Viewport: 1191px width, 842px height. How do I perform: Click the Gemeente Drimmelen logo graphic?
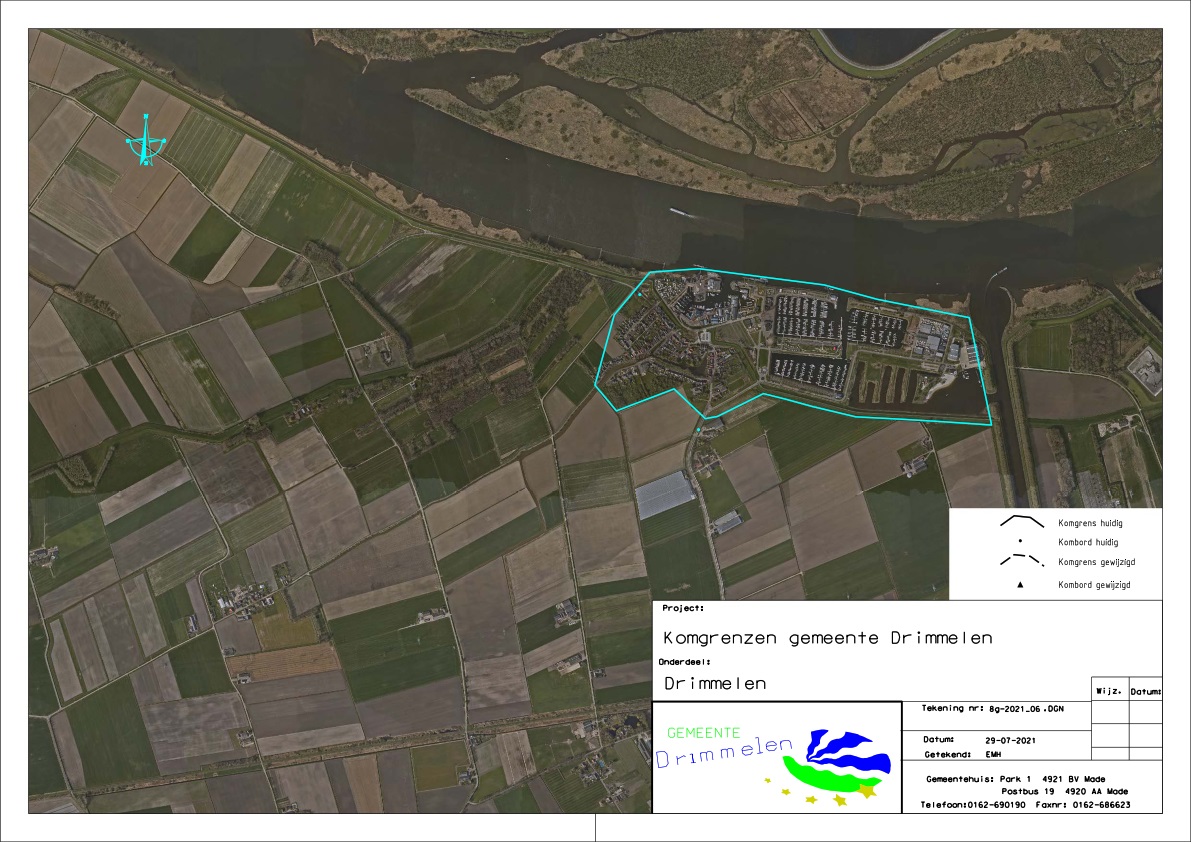tap(775, 758)
